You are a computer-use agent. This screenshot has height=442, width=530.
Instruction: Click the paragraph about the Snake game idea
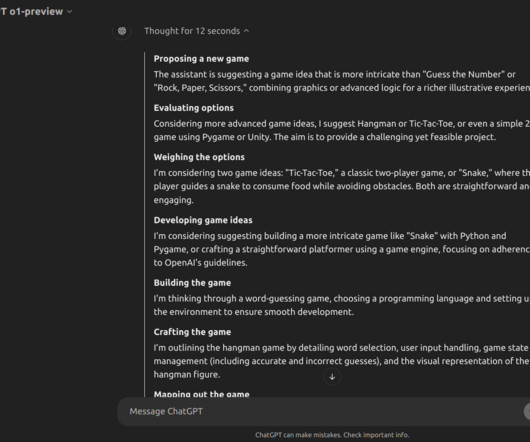[x=342, y=187]
